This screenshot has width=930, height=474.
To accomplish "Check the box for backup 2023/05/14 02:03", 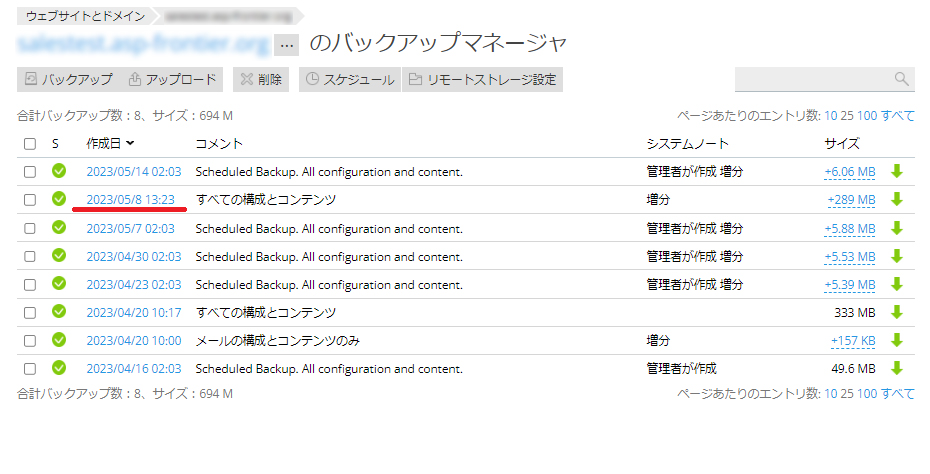I will [x=30, y=172].
